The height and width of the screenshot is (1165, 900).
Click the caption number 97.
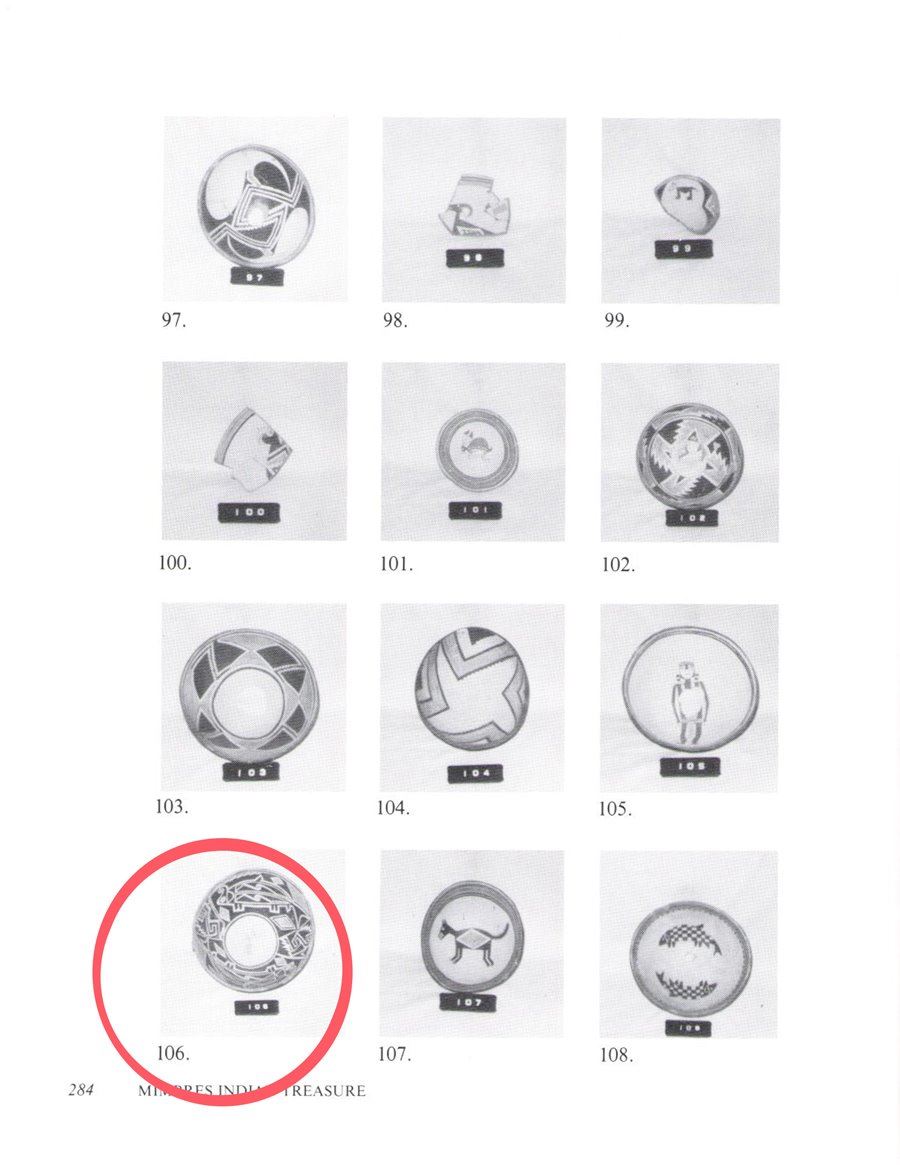click(x=174, y=320)
